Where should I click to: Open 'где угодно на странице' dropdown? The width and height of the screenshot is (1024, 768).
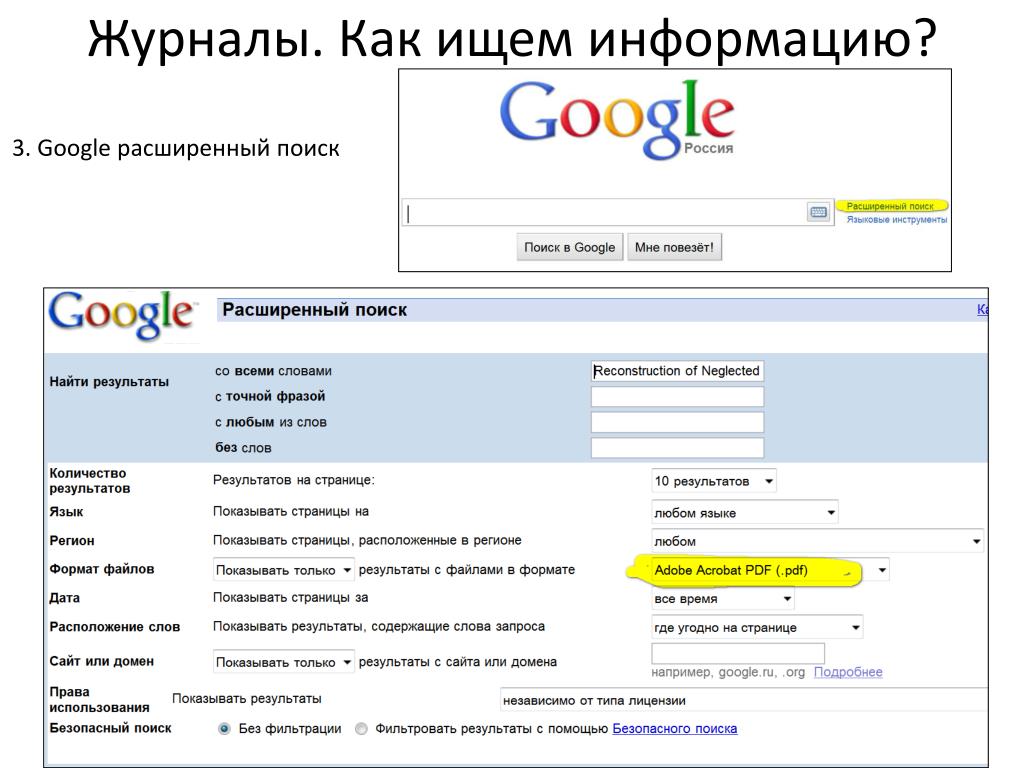click(758, 628)
